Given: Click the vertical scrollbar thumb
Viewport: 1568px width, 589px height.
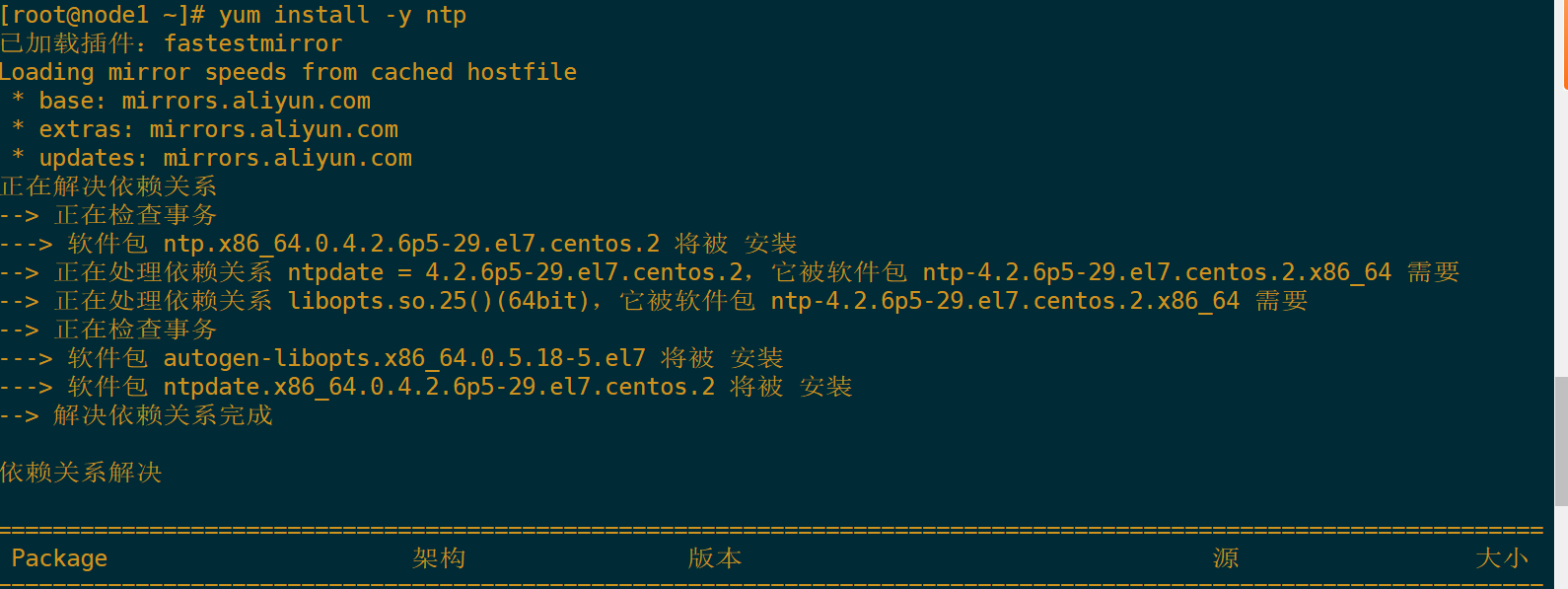Looking at the screenshot, I should (1560, 441).
